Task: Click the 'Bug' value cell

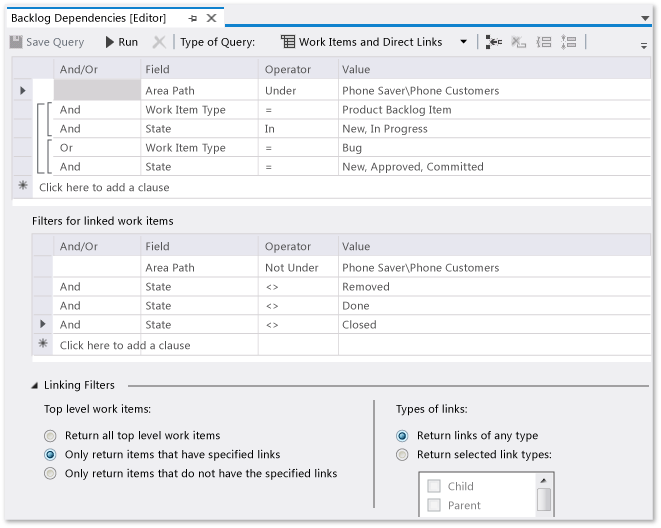Action: [x=494, y=147]
